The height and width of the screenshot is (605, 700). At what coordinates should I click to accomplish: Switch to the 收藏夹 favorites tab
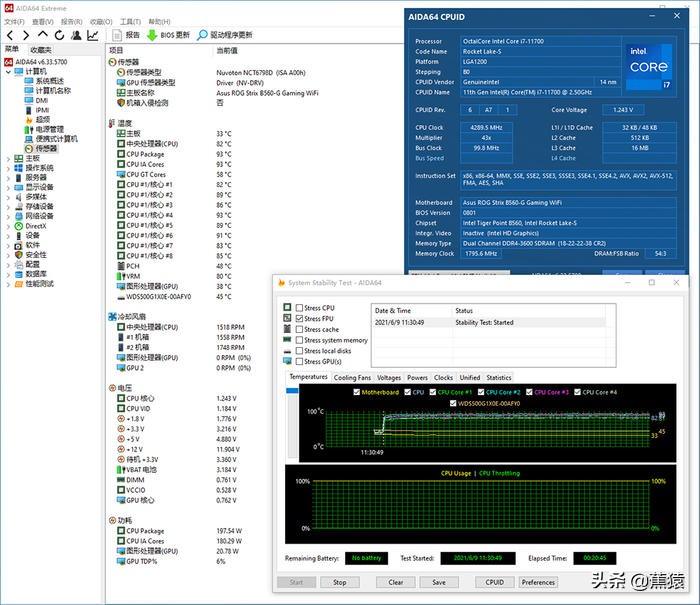point(41,50)
